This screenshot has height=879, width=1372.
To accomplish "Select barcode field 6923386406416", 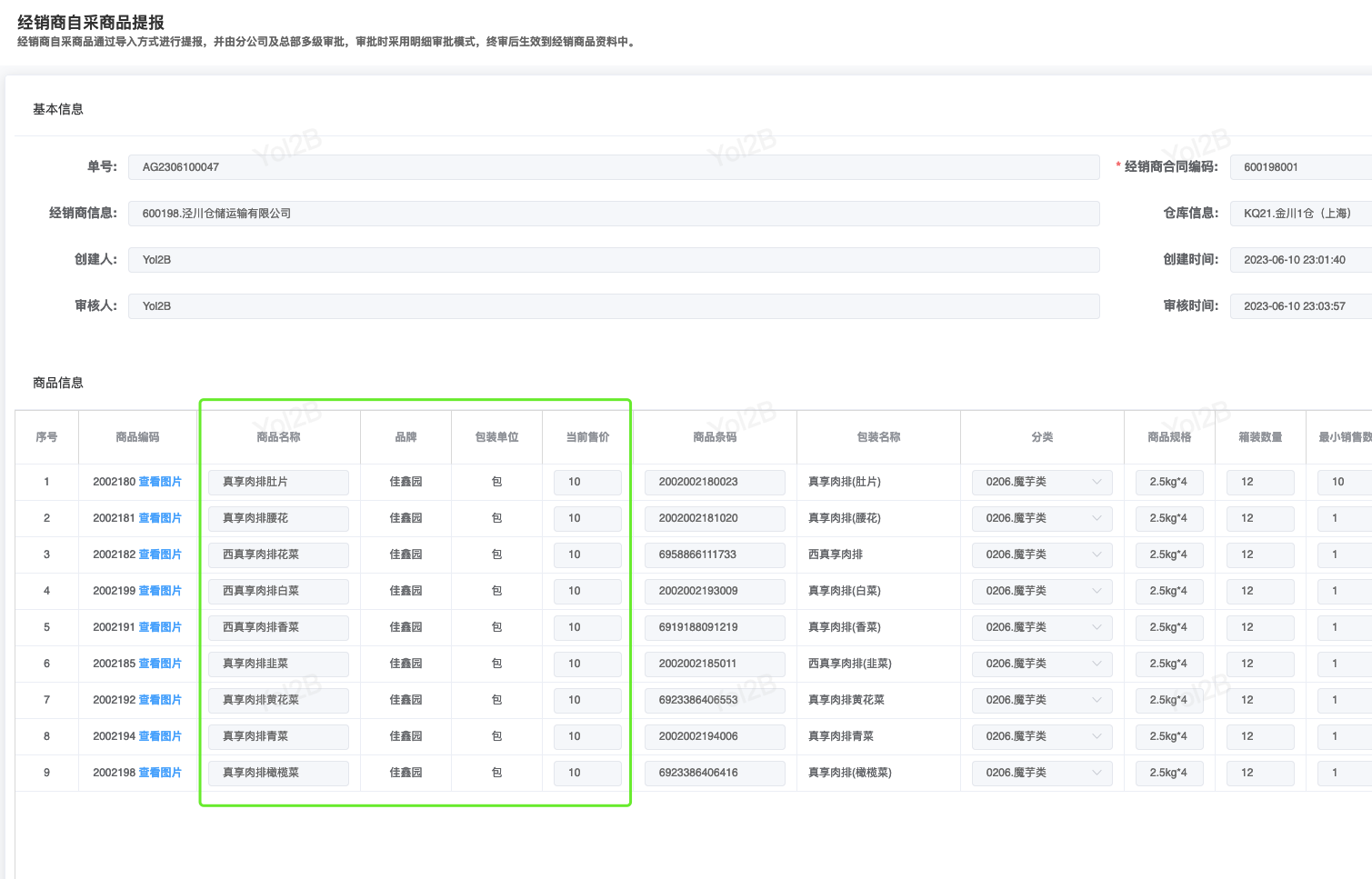I will 715,773.
